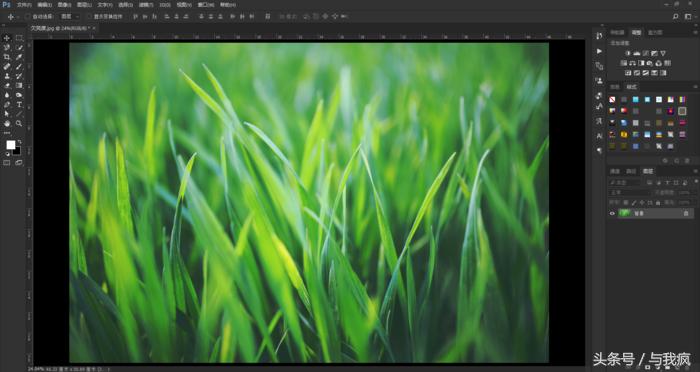Add a Curves adjustment
The height and width of the screenshot is (372, 700).
tap(645, 53)
